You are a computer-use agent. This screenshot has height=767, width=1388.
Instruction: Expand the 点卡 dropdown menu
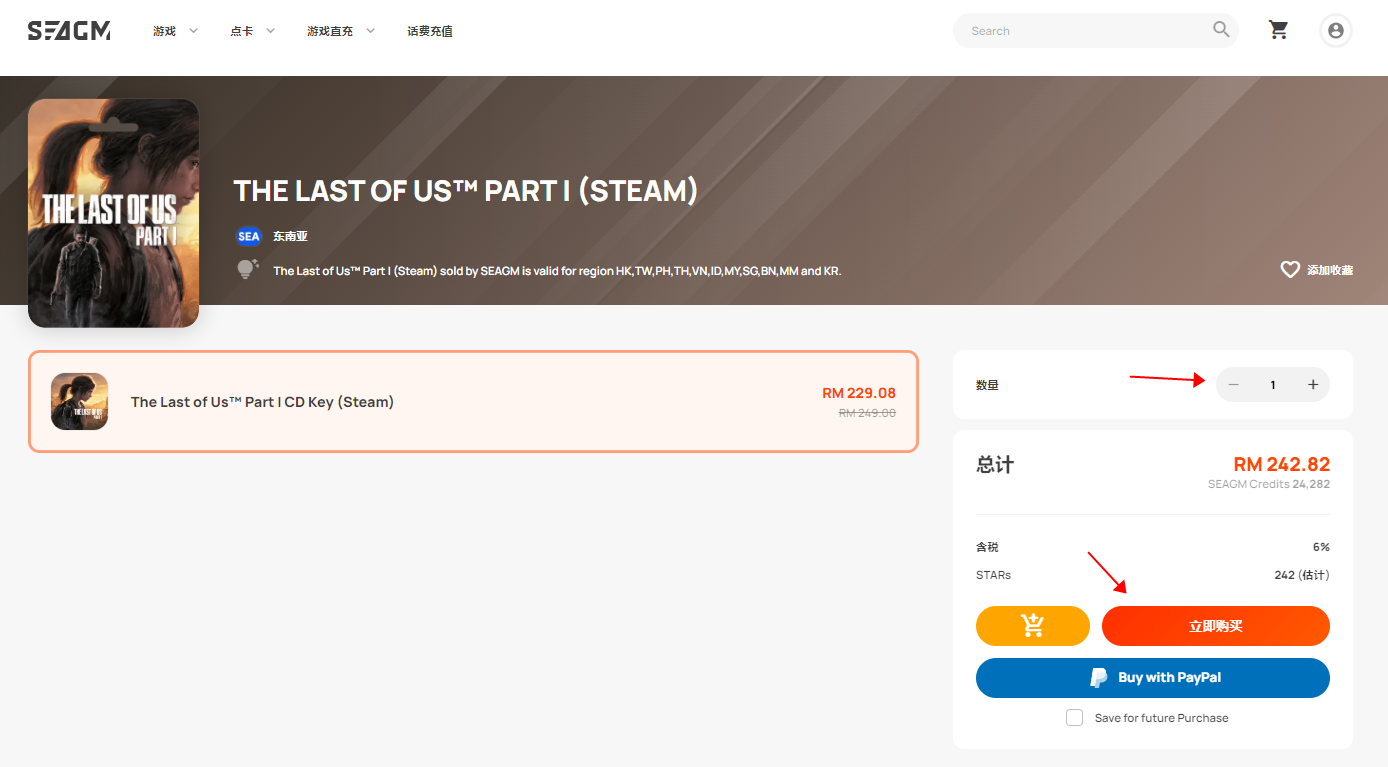point(253,31)
